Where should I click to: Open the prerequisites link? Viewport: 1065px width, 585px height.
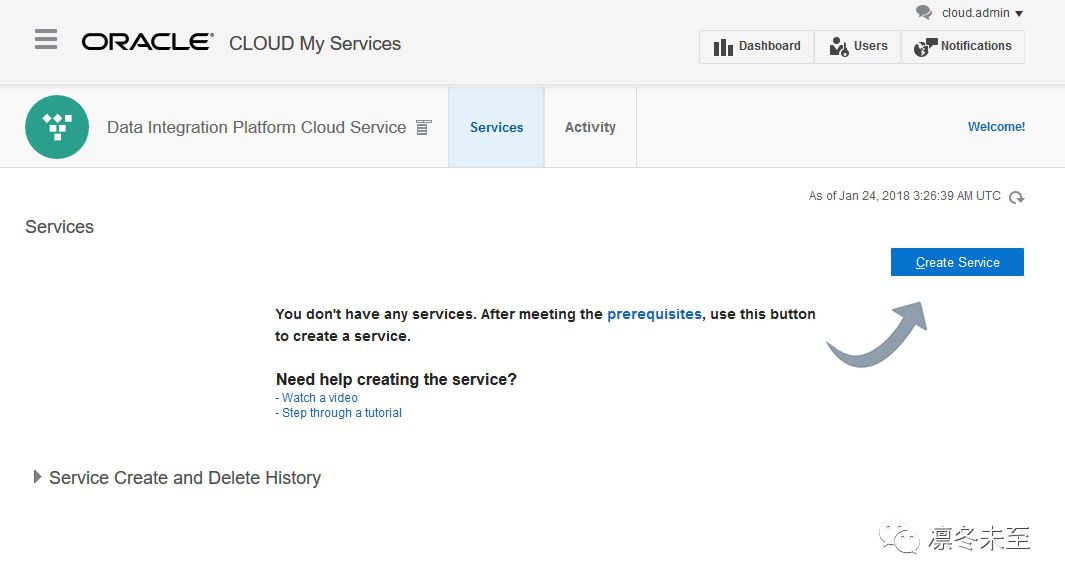pos(654,314)
